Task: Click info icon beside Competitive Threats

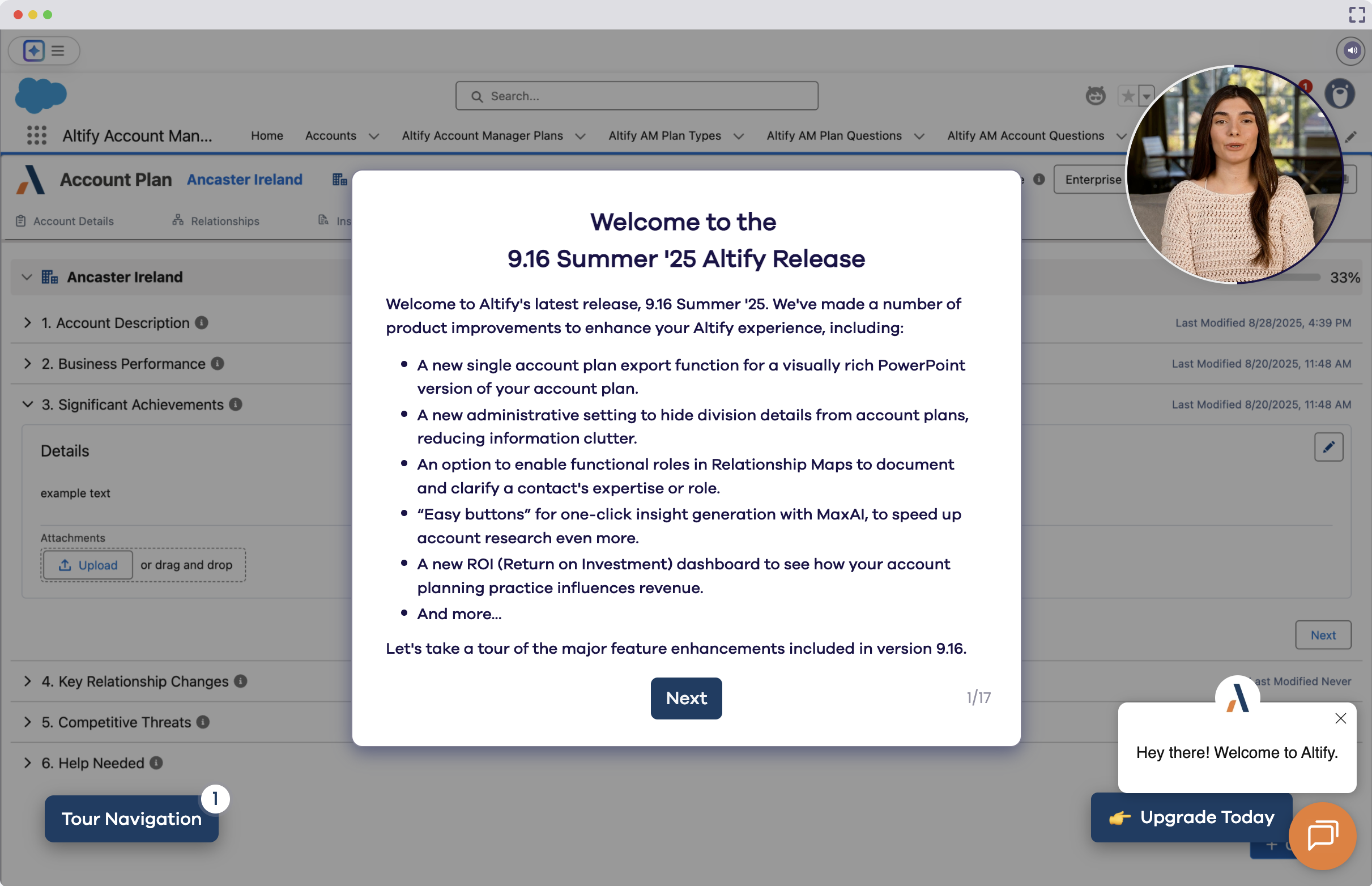Action: pyautogui.click(x=202, y=722)
